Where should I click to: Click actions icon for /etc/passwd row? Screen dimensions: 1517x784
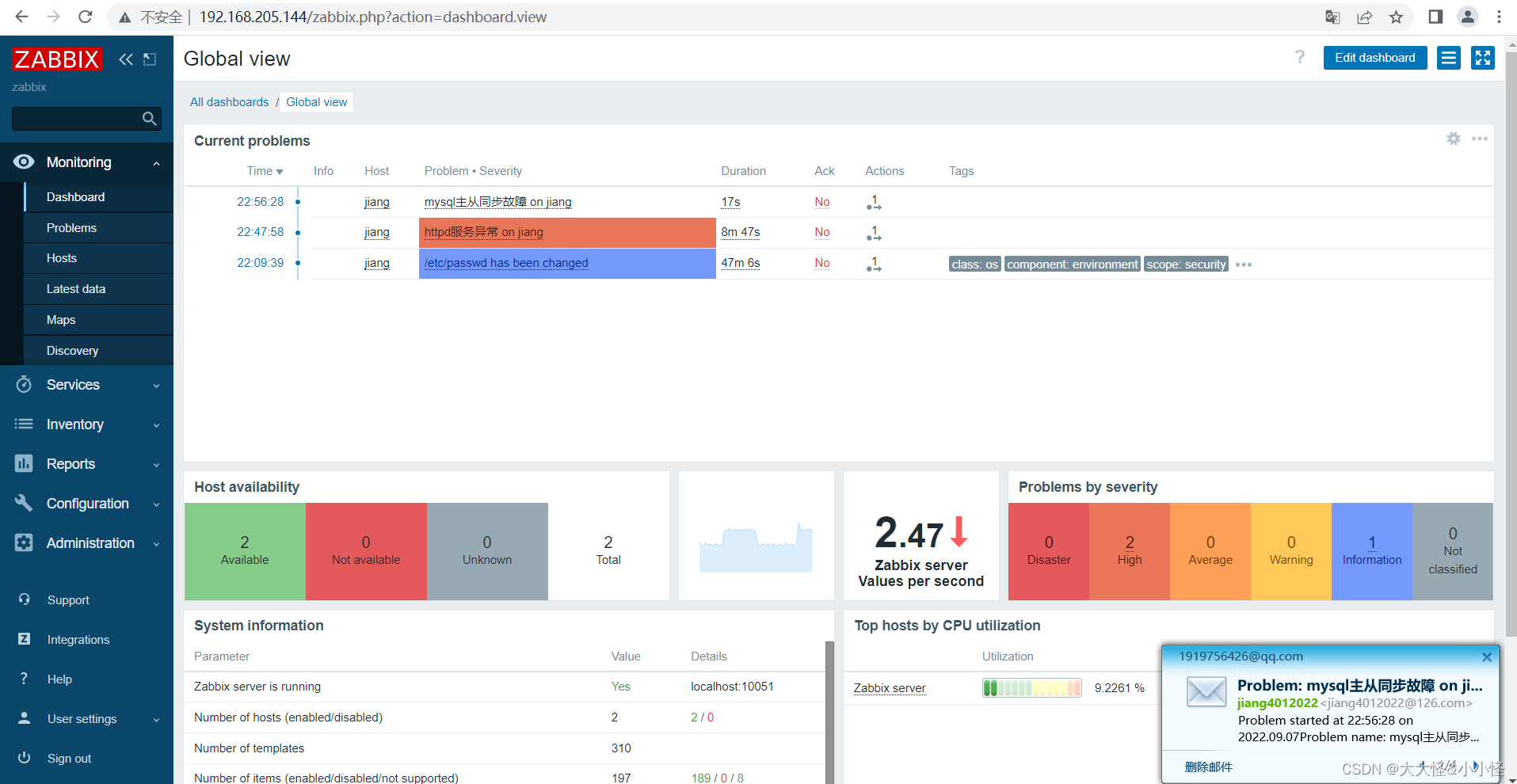874,264
